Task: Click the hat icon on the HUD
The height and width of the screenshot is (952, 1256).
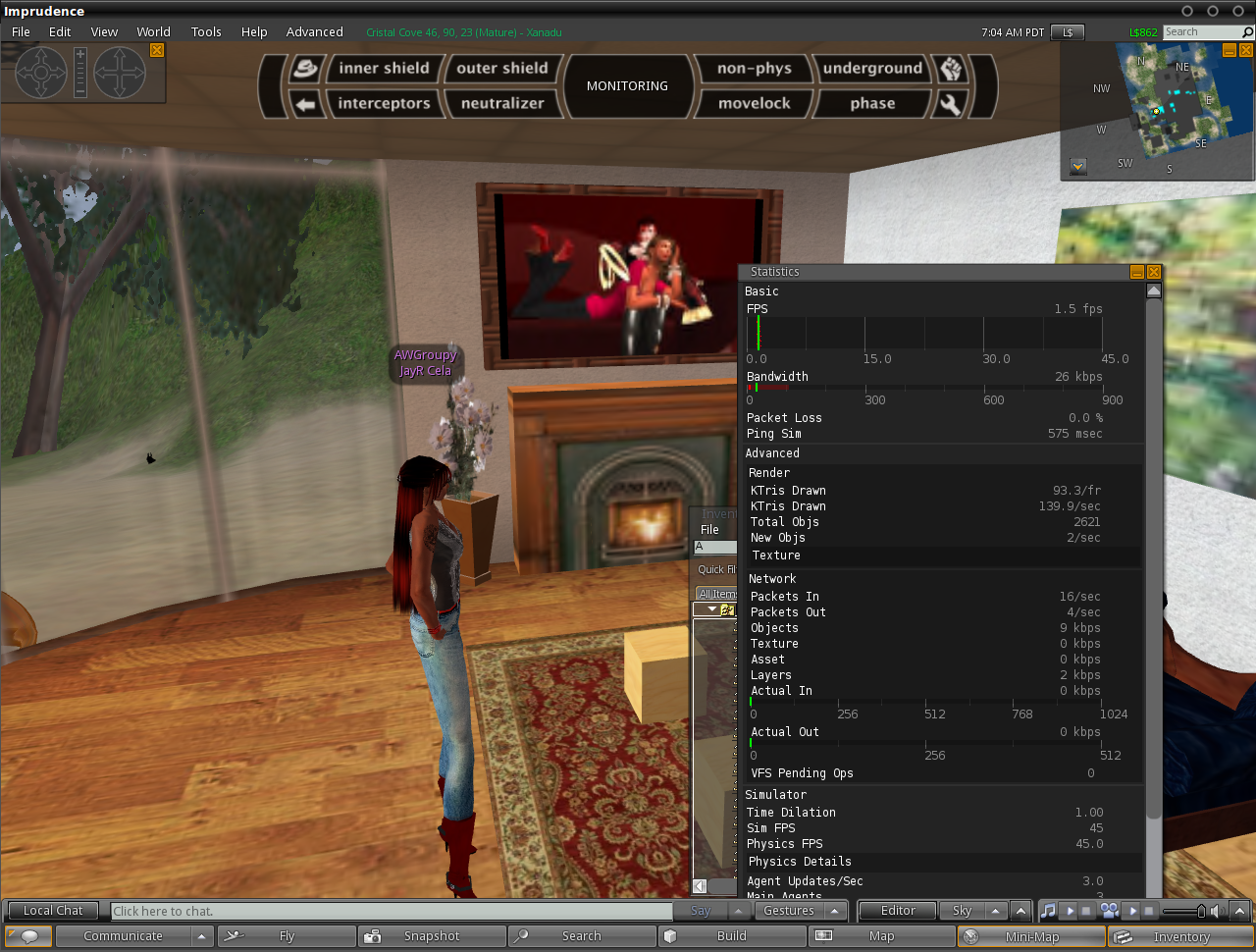Action: click(x=306, y=69)
